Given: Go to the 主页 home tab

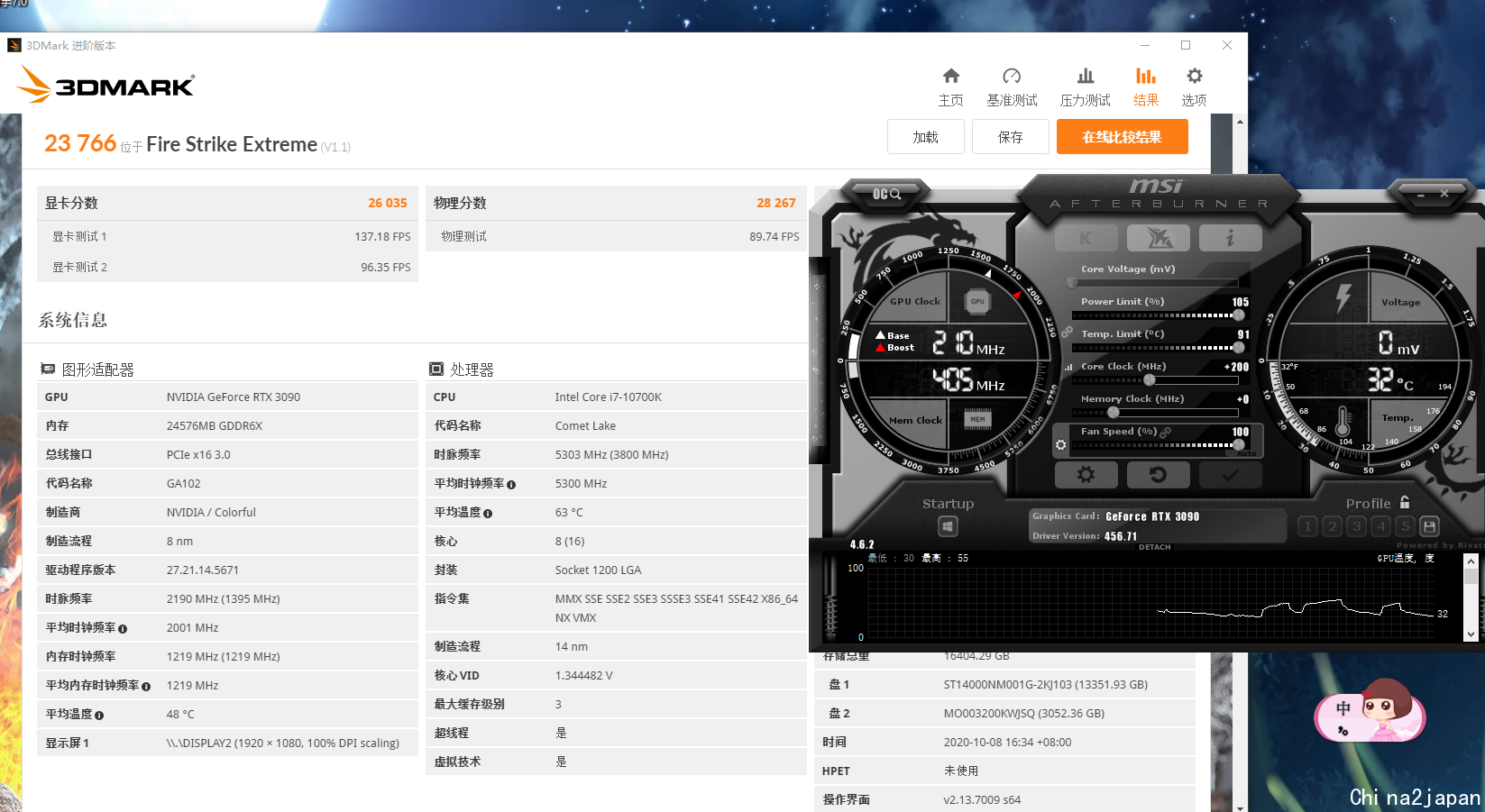Looking at the screenshot, I should tap(951, 87).
